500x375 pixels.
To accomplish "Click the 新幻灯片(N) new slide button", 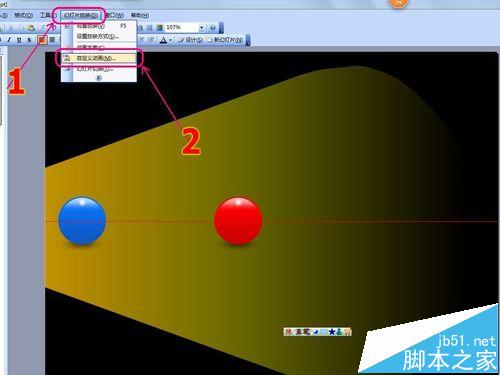I will point(225,40).
